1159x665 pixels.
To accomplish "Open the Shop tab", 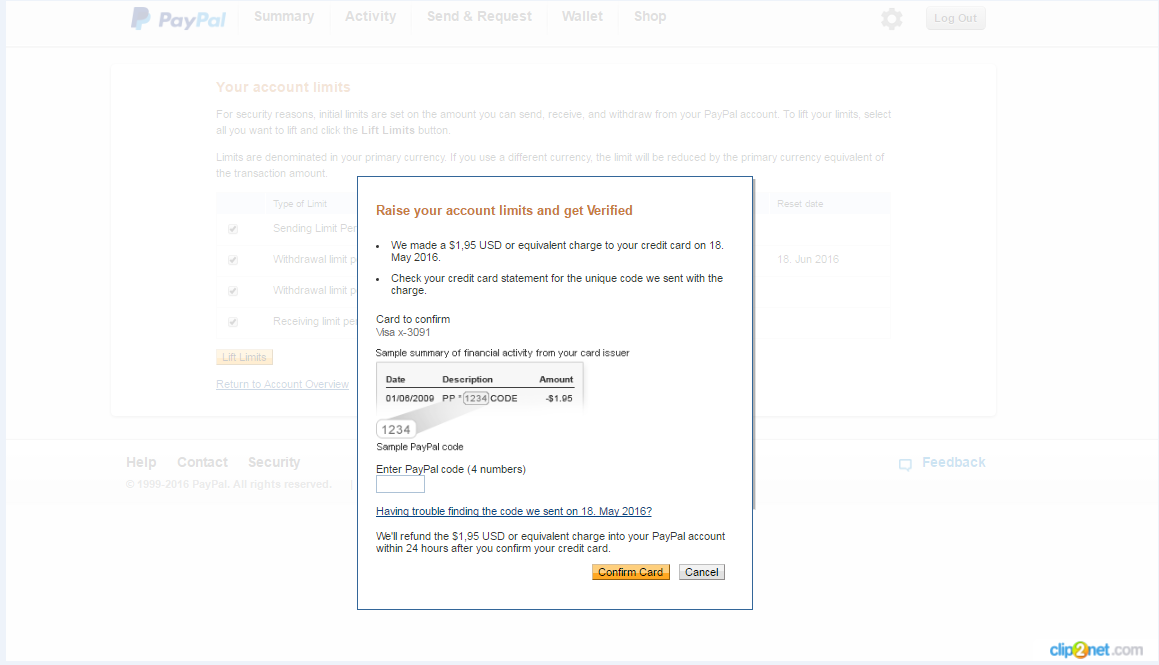I will (650, 16).
